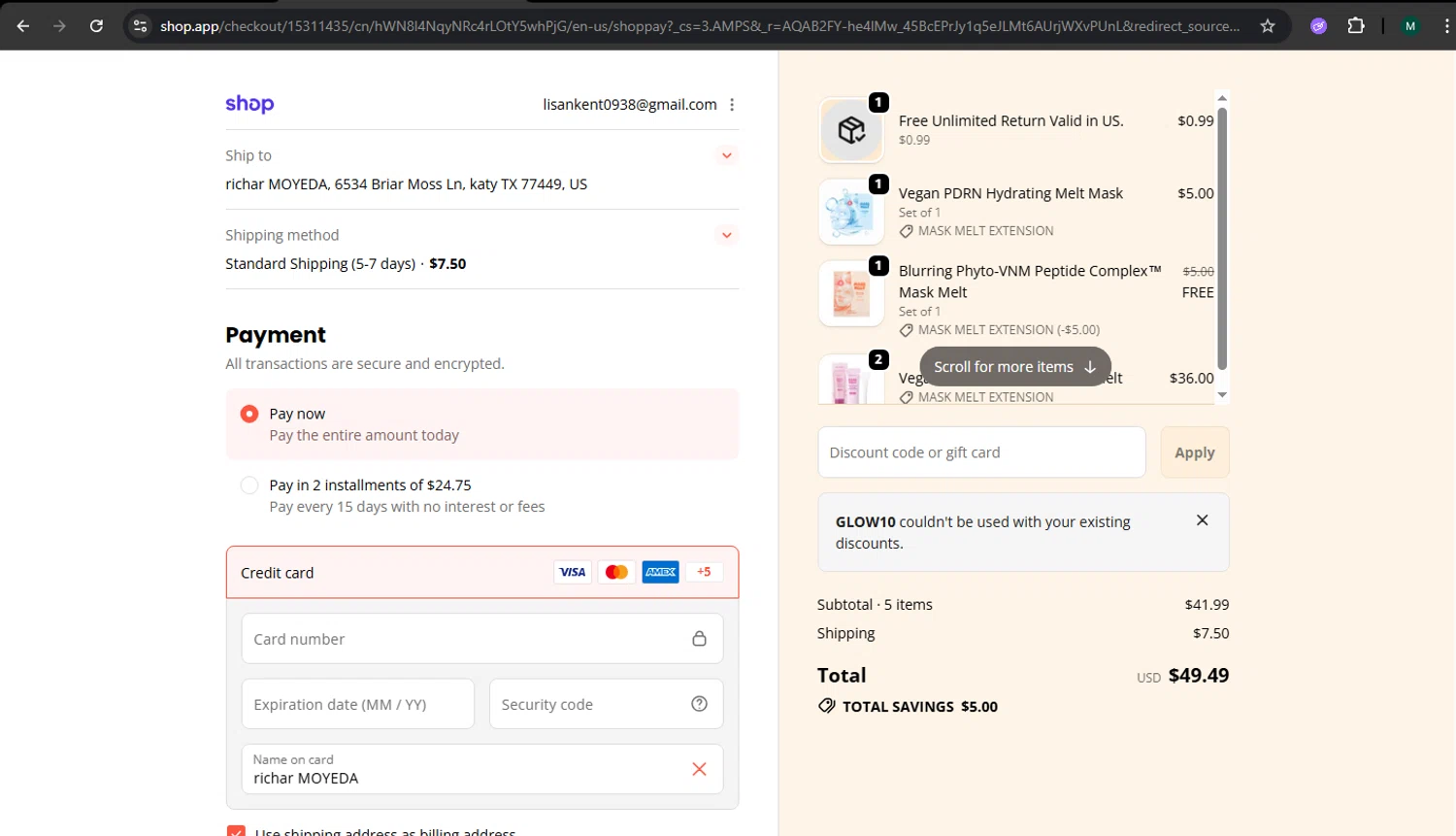The image size is (1456, 836).
Task: Toggle use shipping address as billing address
Action: click(x=236, y=831)
